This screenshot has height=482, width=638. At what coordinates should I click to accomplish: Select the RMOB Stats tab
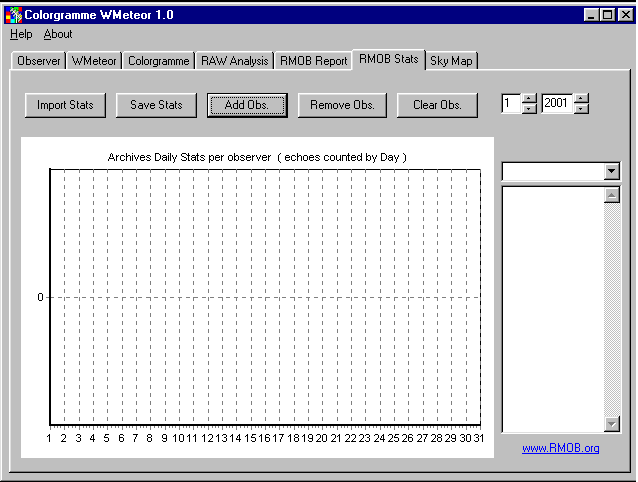point(389,59)
